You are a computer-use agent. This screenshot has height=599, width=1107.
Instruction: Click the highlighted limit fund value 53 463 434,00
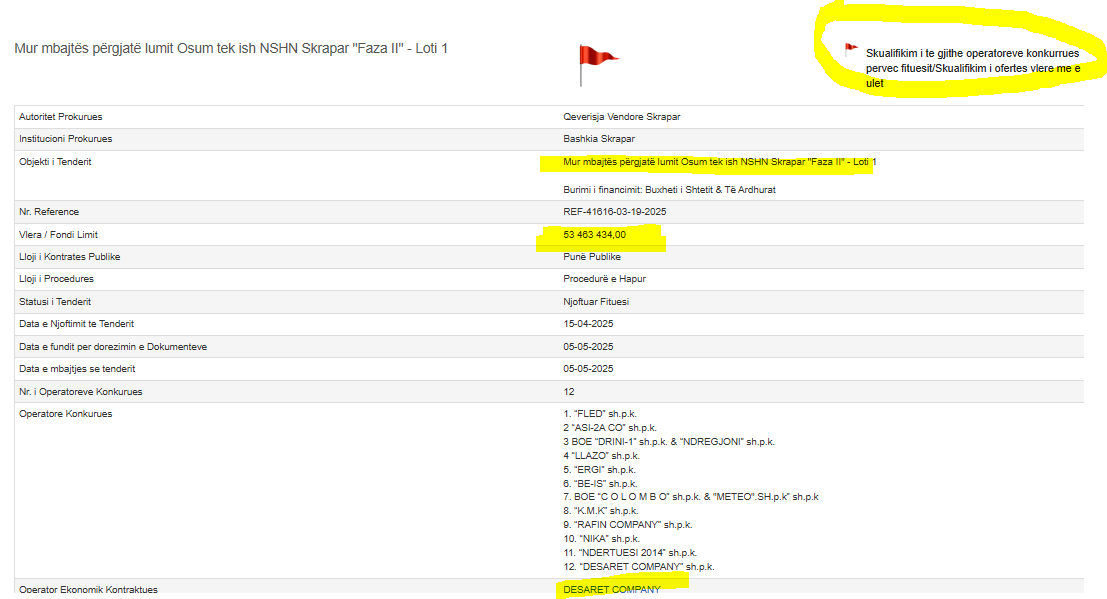[x=595, y=235]
